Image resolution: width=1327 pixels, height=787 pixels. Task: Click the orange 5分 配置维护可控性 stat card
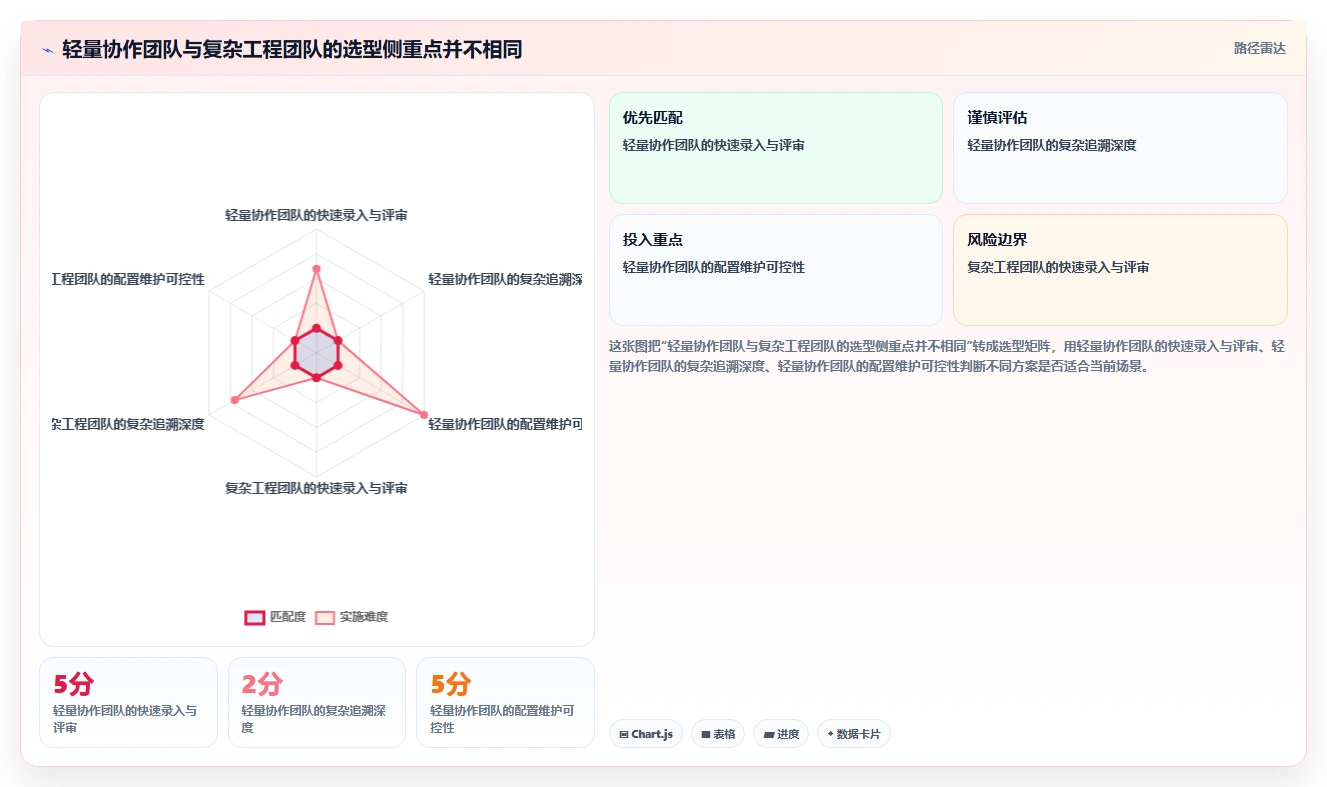[x=505, y=702]
